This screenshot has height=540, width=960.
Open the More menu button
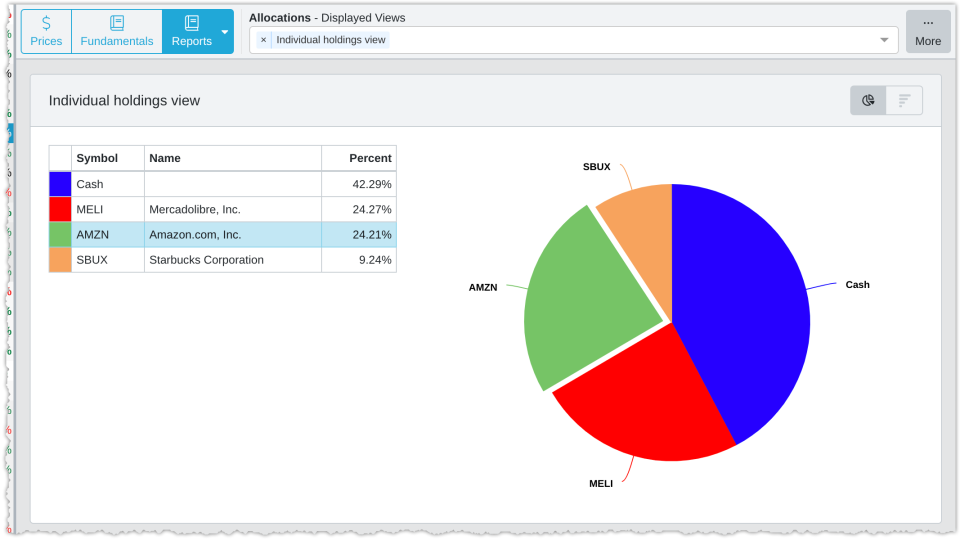pyautogui.click(x=928, y=32)
